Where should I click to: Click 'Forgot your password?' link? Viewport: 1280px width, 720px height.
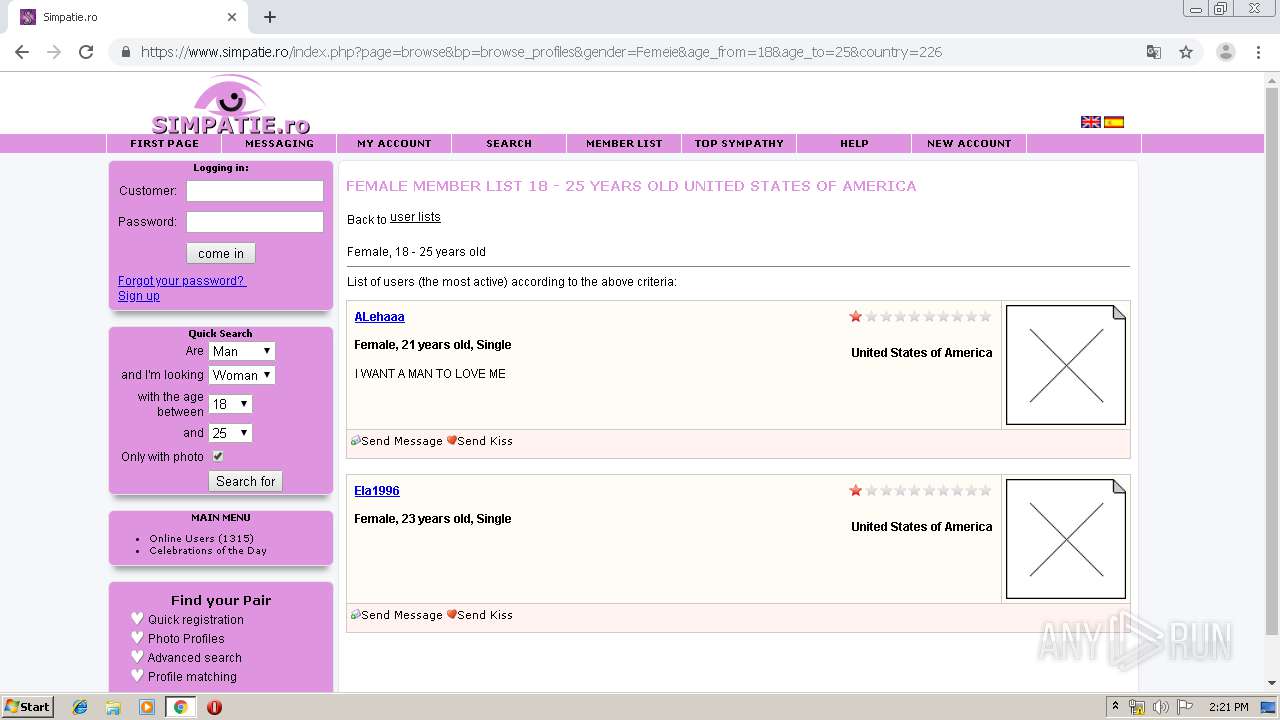[x=182, y=281]
